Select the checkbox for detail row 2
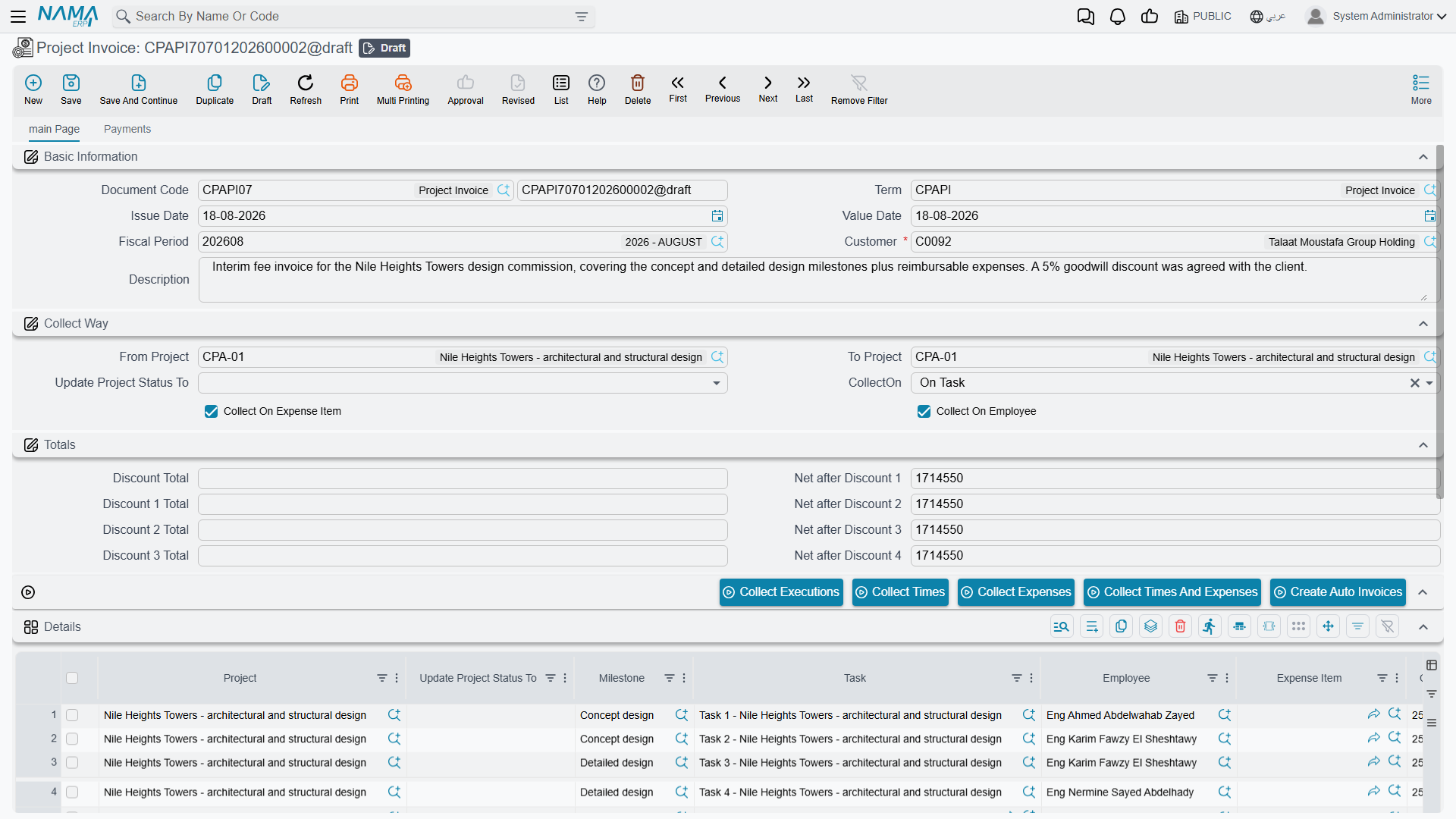This screenshot has width=1456, height=819. pos(72,739)
